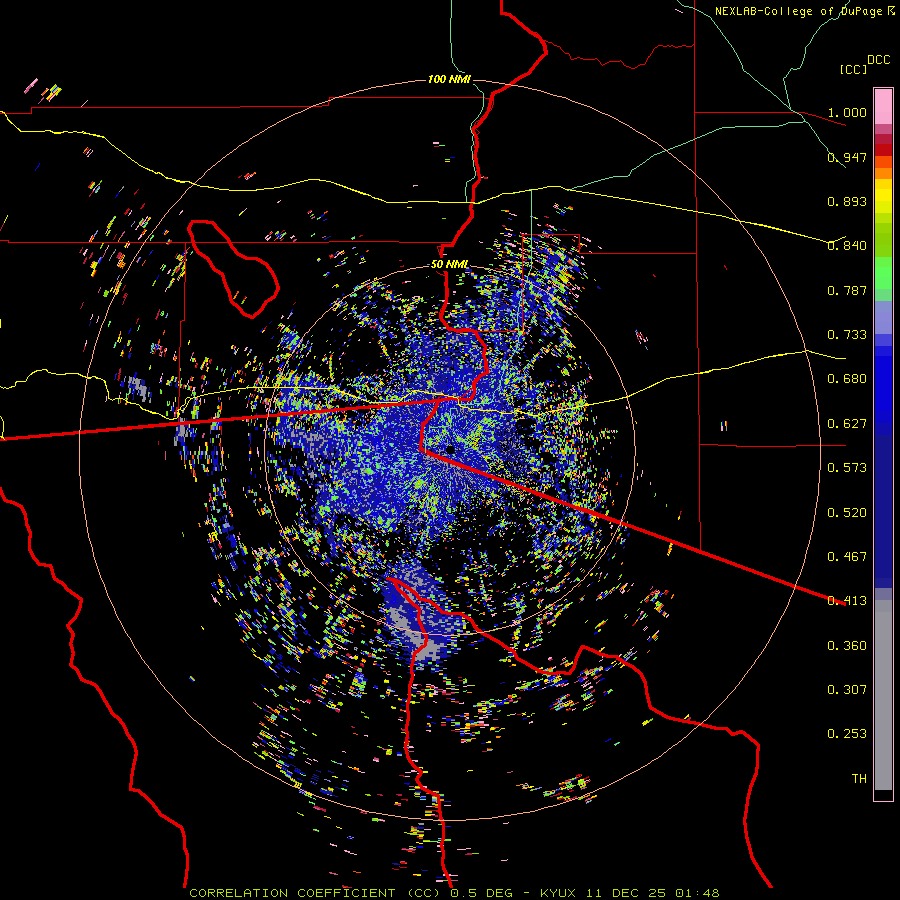Select the 0.253 scale value
900x900 pixels.
pos(847,734)
